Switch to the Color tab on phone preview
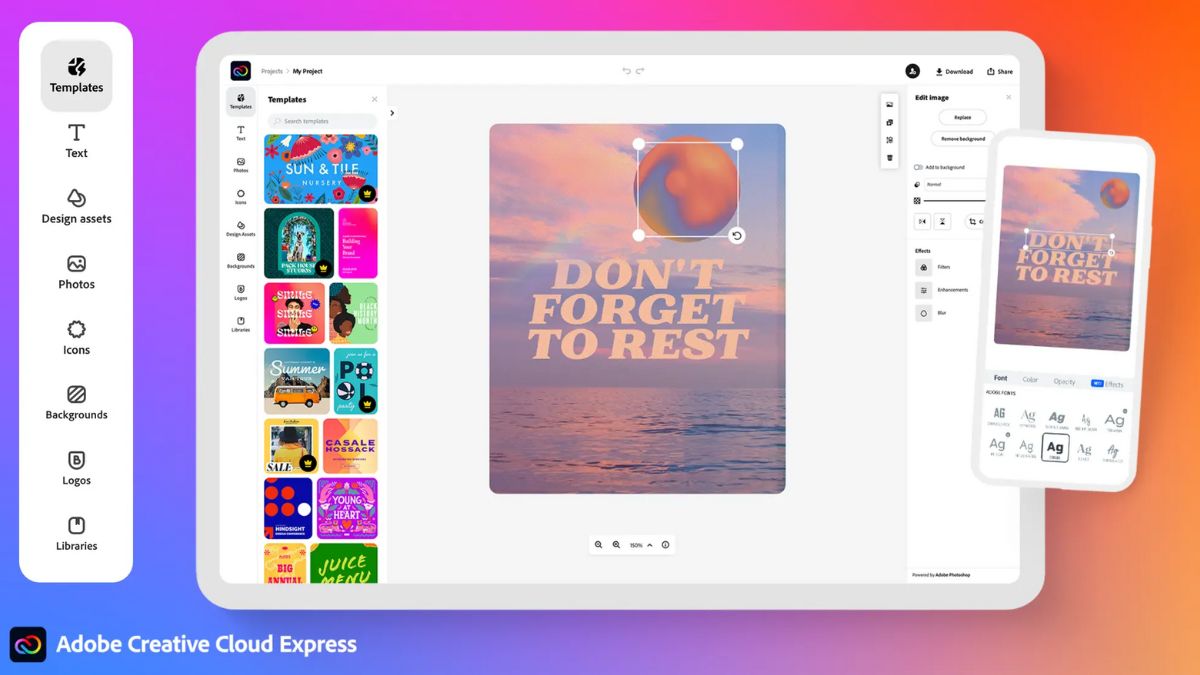The width and height of the screenshot is (1200, 675). pyautogui.click(x=1031, y=382)
